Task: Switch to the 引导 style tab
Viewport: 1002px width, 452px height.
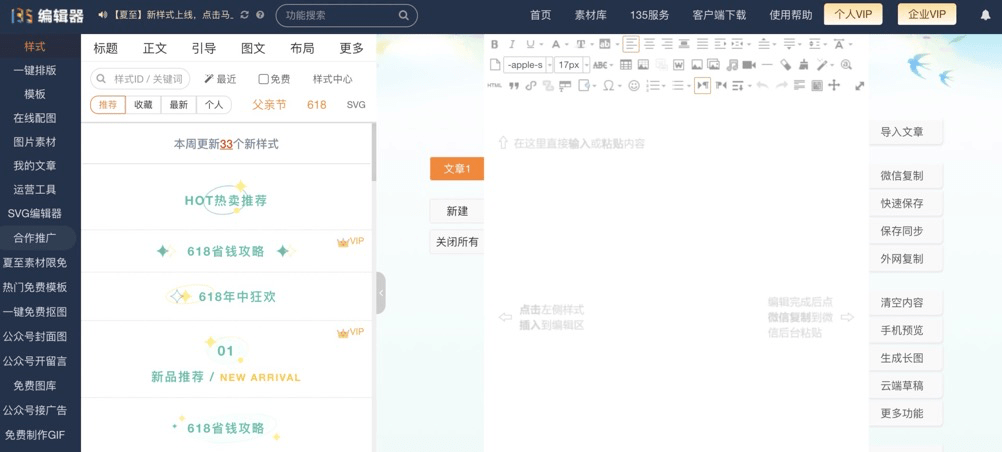Action: pyautogui.click(x=204, y=48)
